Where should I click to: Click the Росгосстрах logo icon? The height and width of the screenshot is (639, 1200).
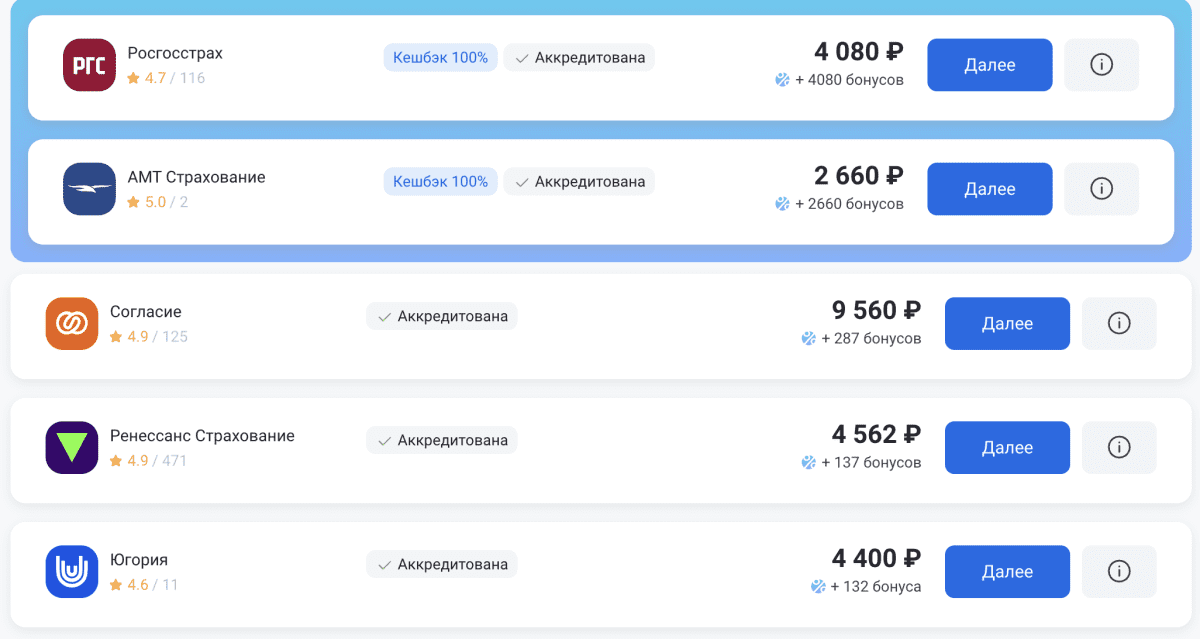[89, 65]
